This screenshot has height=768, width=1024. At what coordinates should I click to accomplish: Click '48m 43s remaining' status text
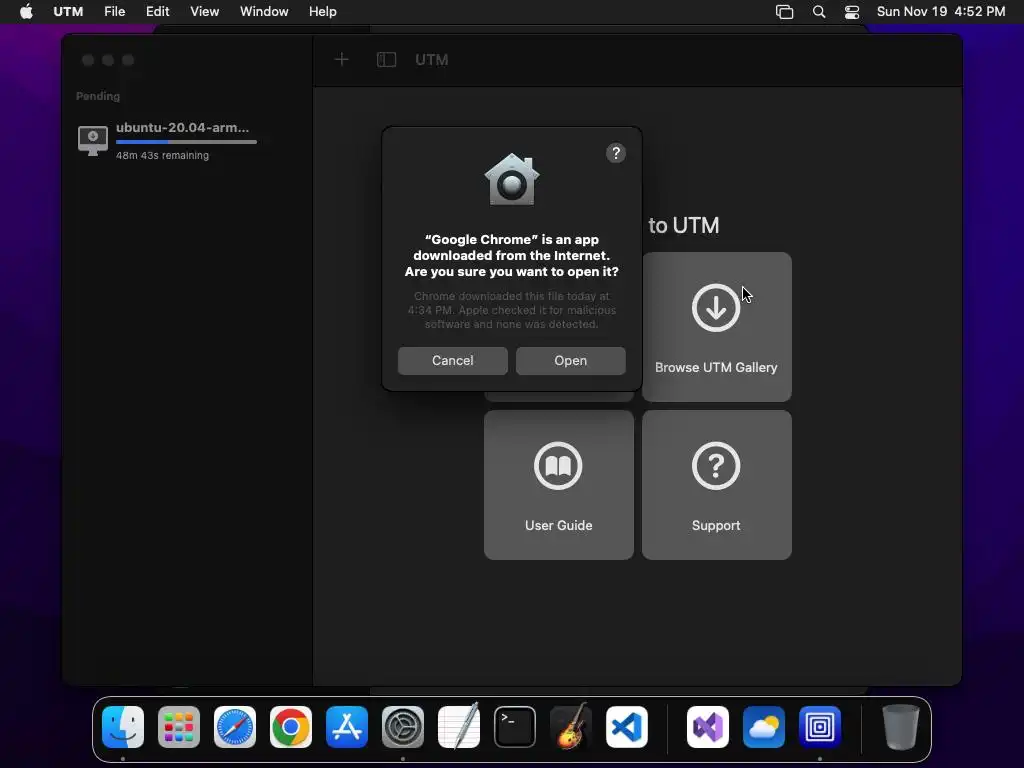[163, 155]
